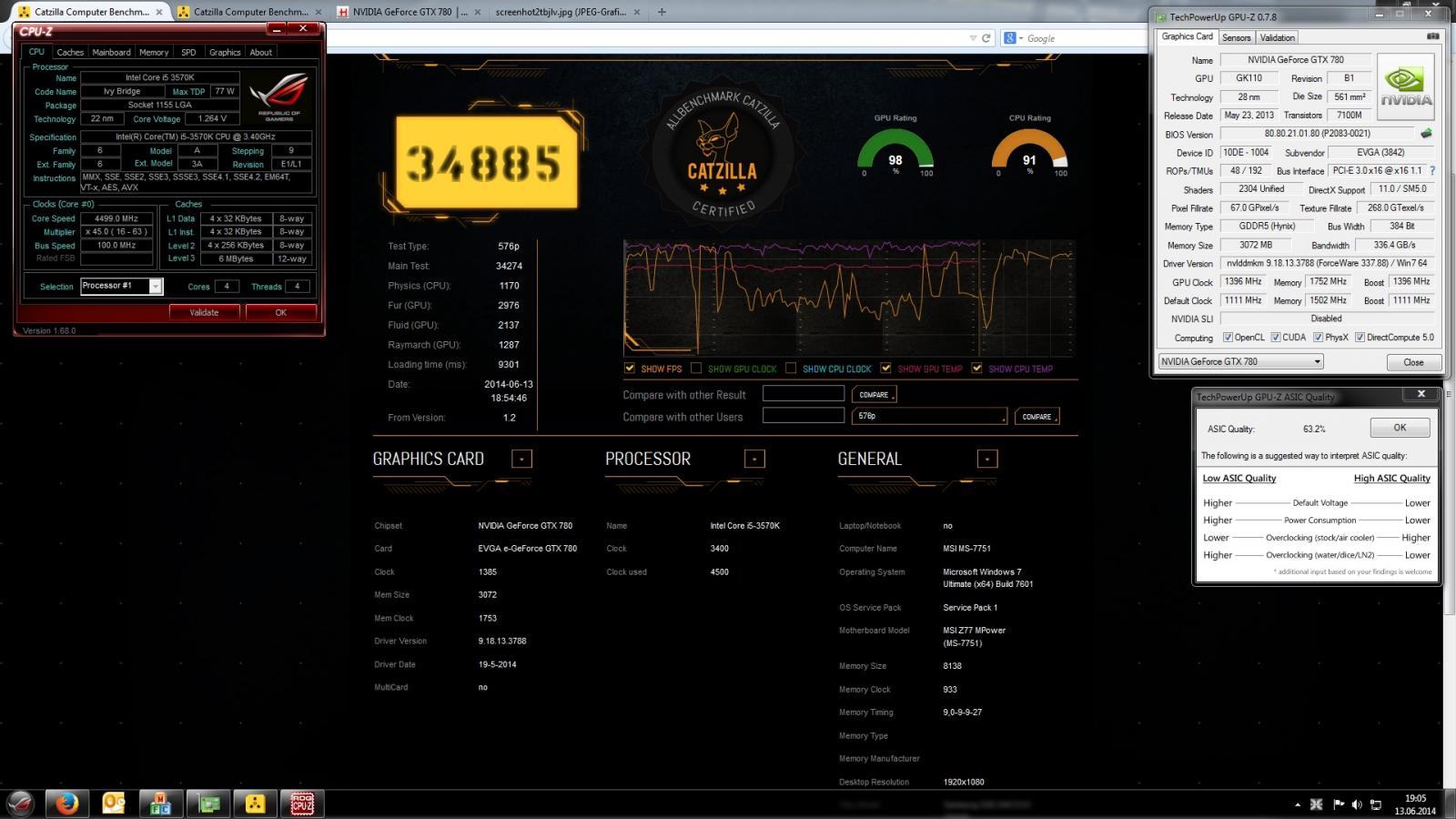Click the yellow Catzilla taskbar icon
Image resolution: width=1456 pixels, height=819 pixels.
click(x=256, y=804)
